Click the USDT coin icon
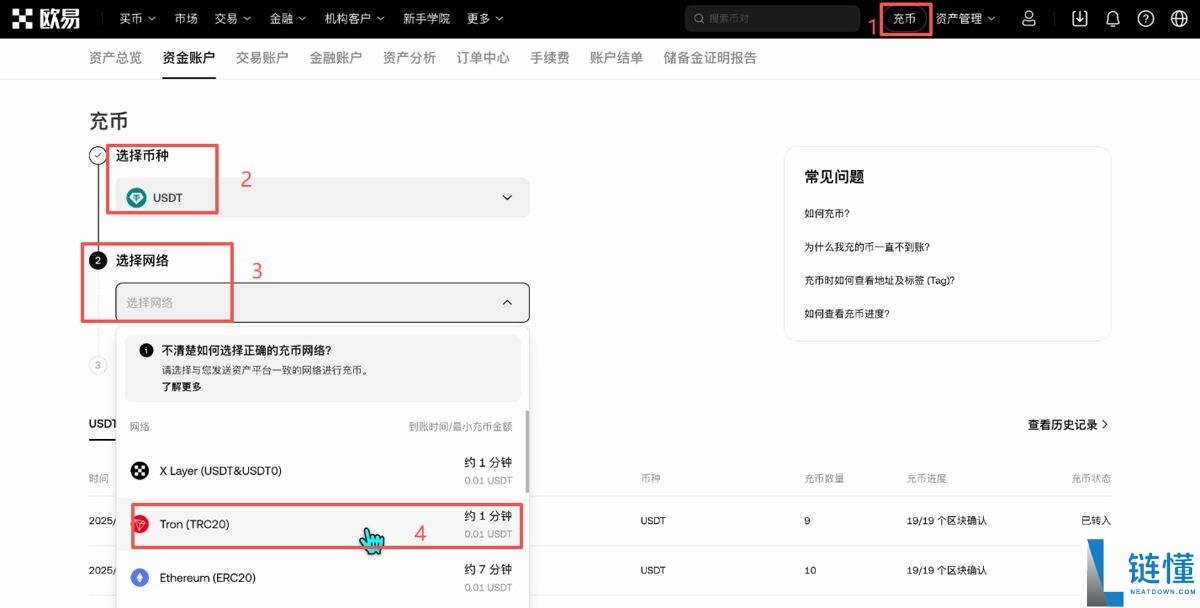Image resolution: width=1200 pixels, height=608 pixels. tap(135, 197)
